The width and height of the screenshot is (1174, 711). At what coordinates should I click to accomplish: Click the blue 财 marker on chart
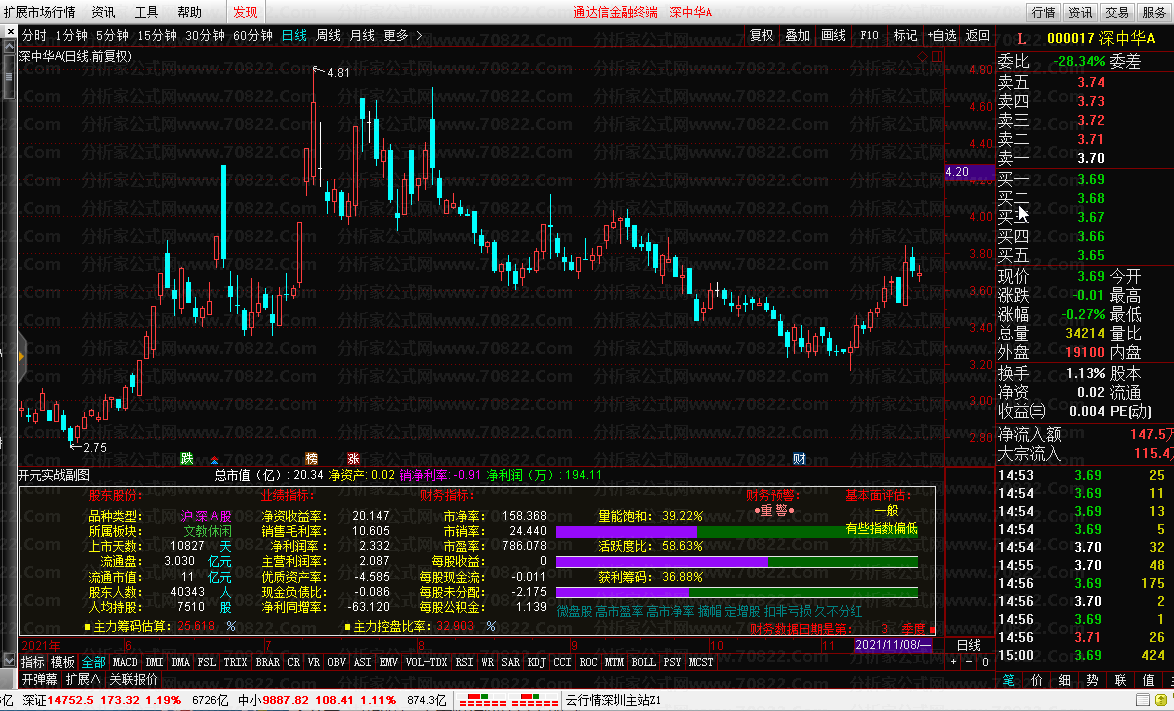(799, 459)
